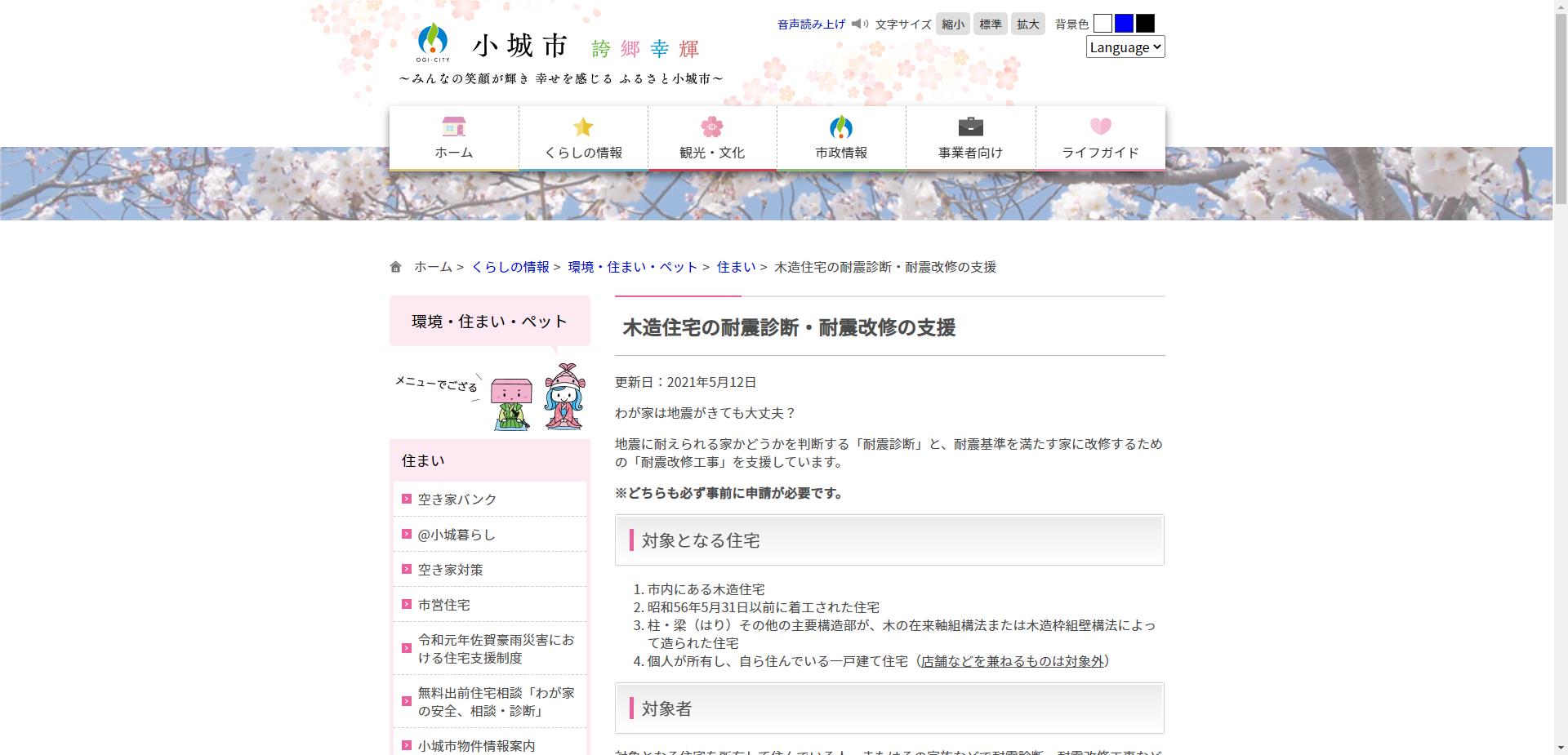
Task: Open 観光・文化 via the flower icon
Action: pyautogui.click(x=712, y=127)
